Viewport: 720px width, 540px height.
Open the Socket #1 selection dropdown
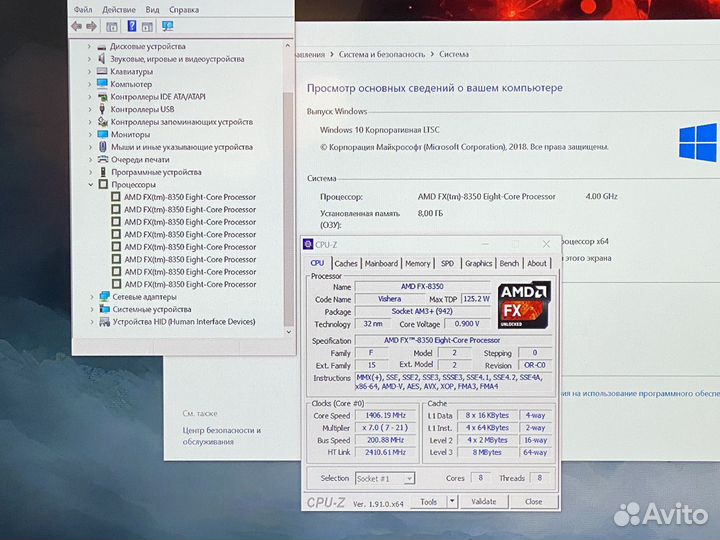pyautogui.click(x=408, y=478)
